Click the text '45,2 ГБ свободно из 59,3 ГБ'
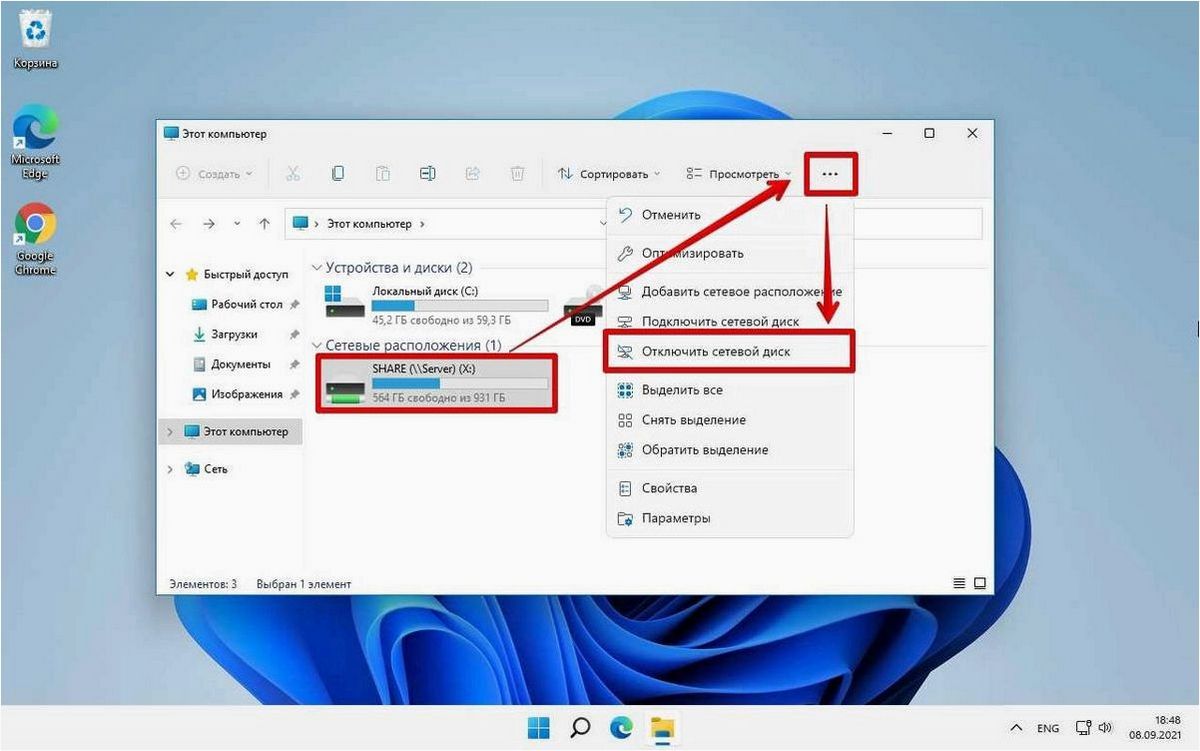This screenshot has height=751, width=1200. pyautogui.click(x=441, y=320)
